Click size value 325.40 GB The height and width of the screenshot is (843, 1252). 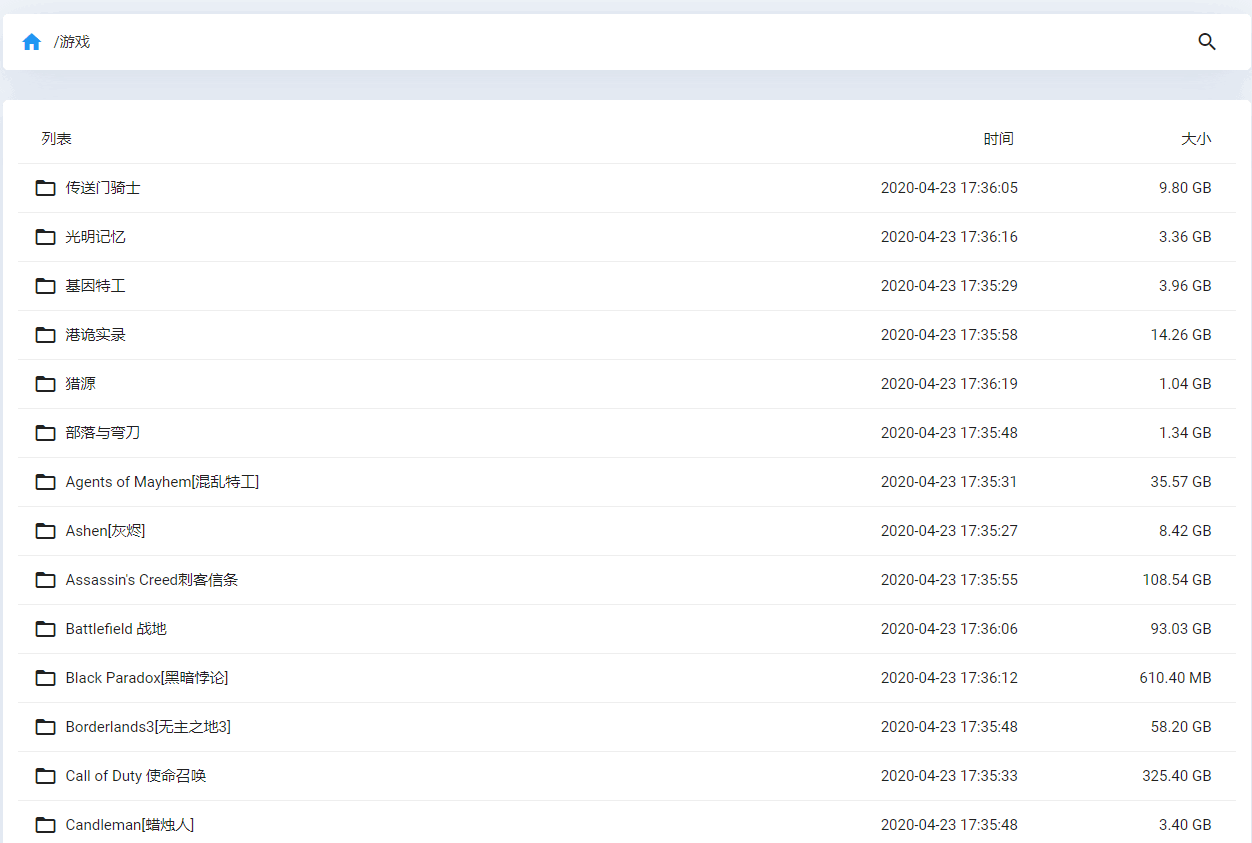[x=1177, y=776]
